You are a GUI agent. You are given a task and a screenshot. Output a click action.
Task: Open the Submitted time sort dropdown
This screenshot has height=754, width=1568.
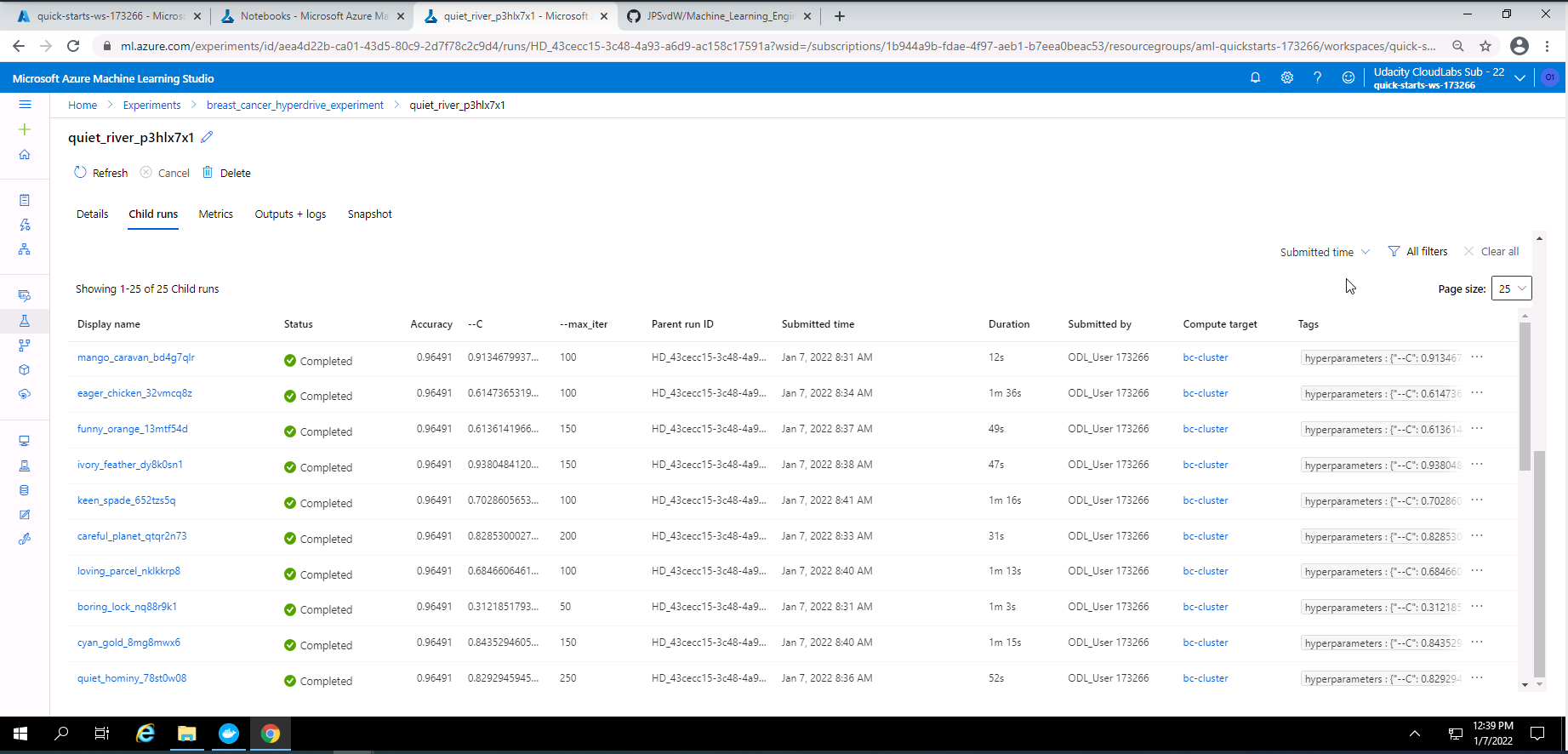1325,252
